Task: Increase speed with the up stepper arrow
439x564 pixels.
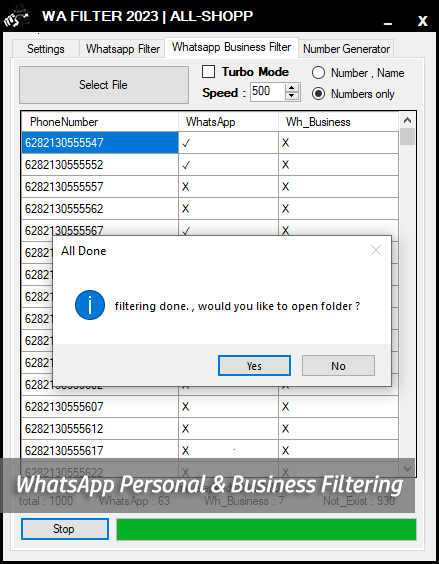Action: [292, 88]
